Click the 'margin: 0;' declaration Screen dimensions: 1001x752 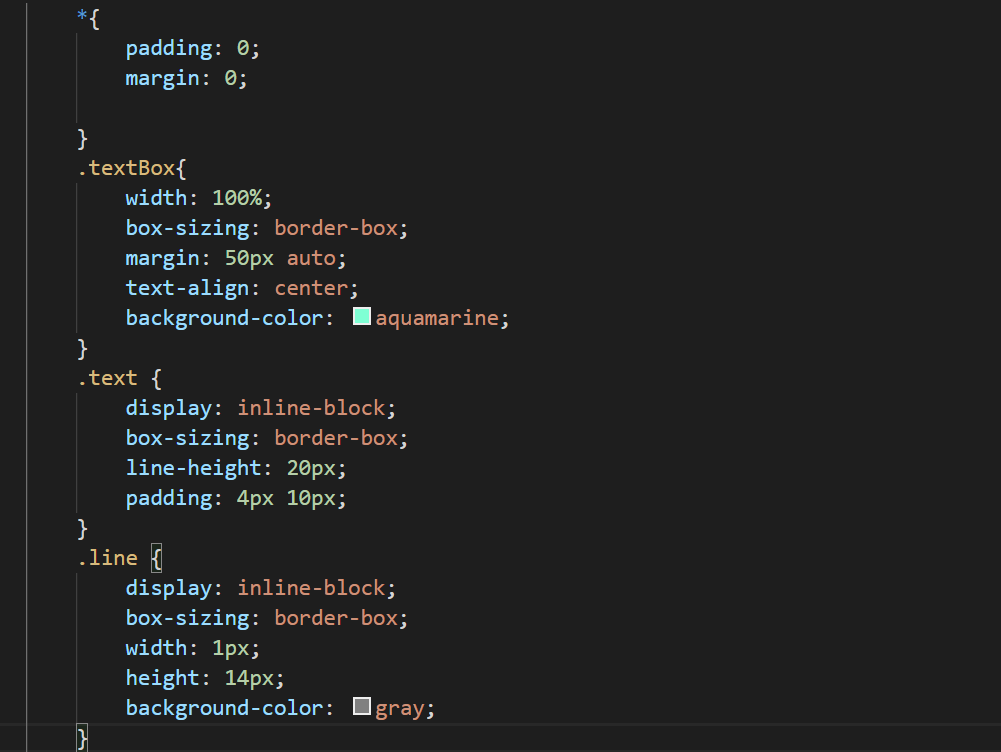(186, 79)
